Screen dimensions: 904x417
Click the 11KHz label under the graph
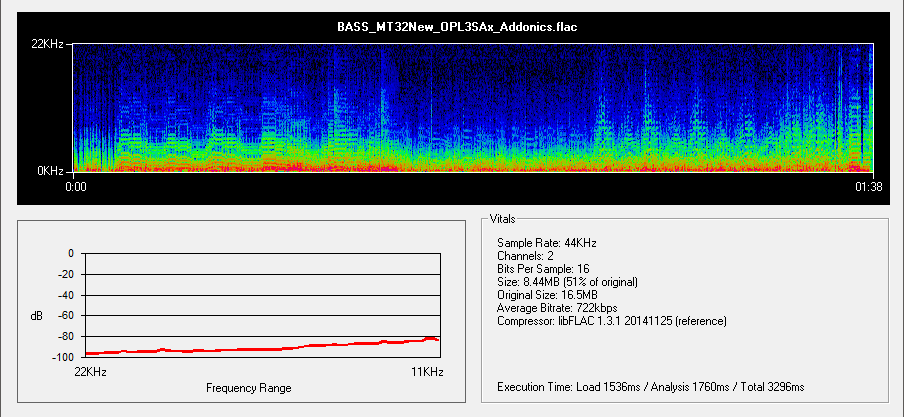pos(425,372)
